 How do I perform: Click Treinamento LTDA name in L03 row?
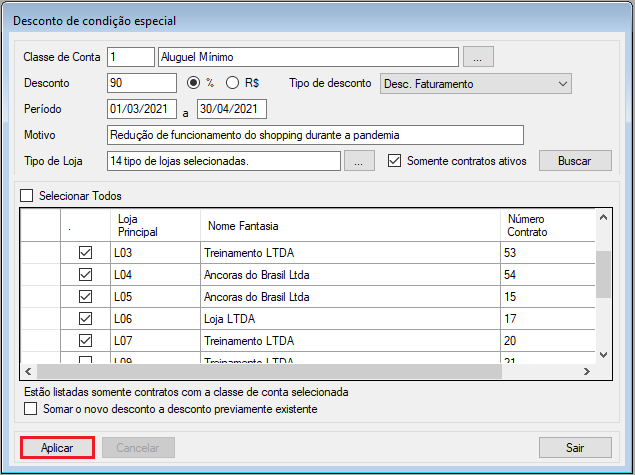click(350, 253)
